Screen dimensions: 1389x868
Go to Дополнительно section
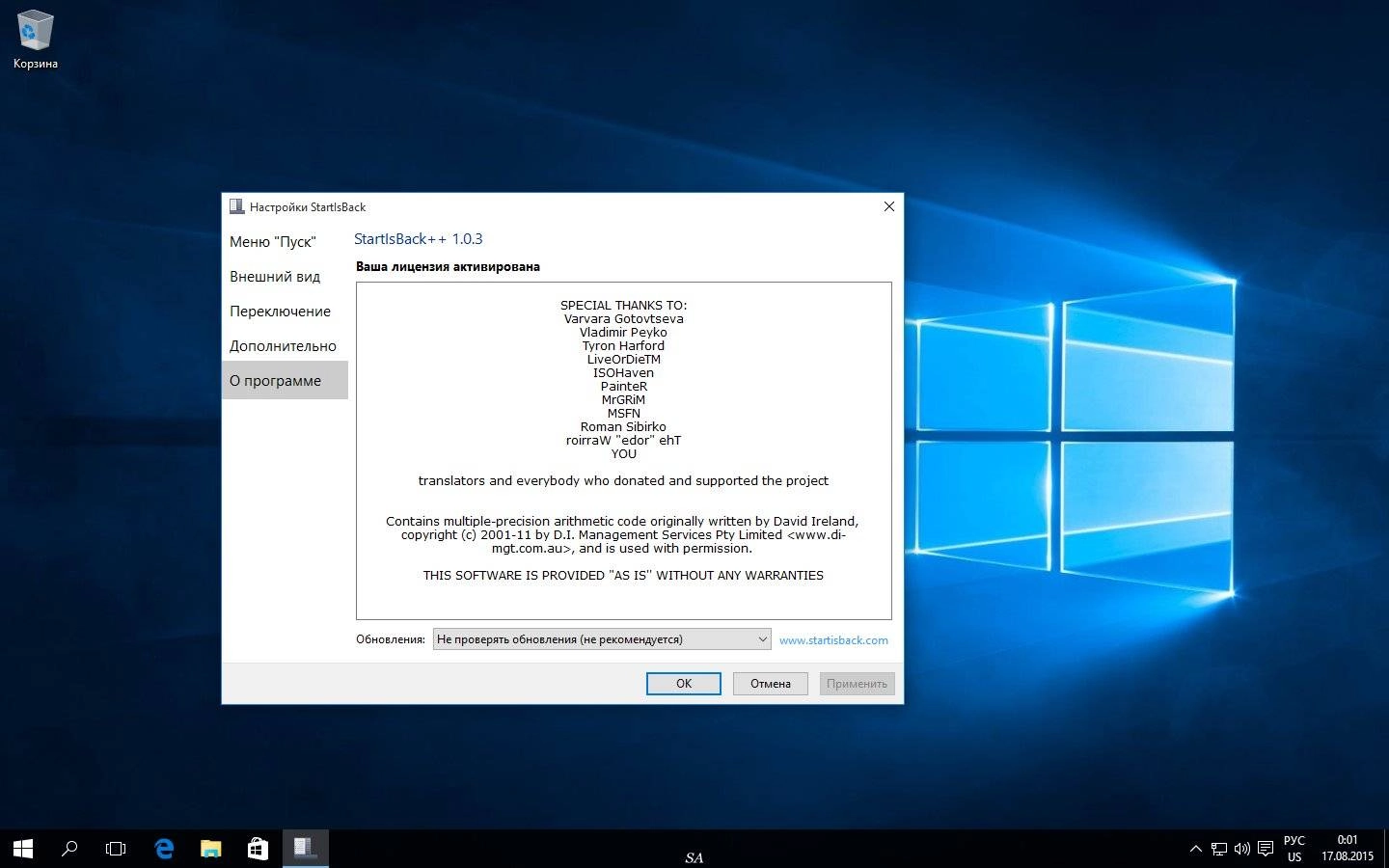click(x=285, y=346)
